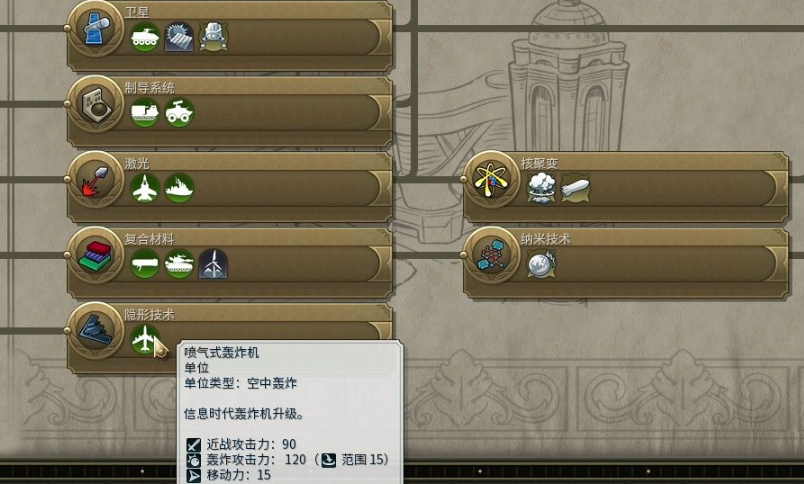Viewport: 804px width, 484px height.
Task: Click the armored vehicle unit icon under 卫星
Action: click(x=145, y=36)
